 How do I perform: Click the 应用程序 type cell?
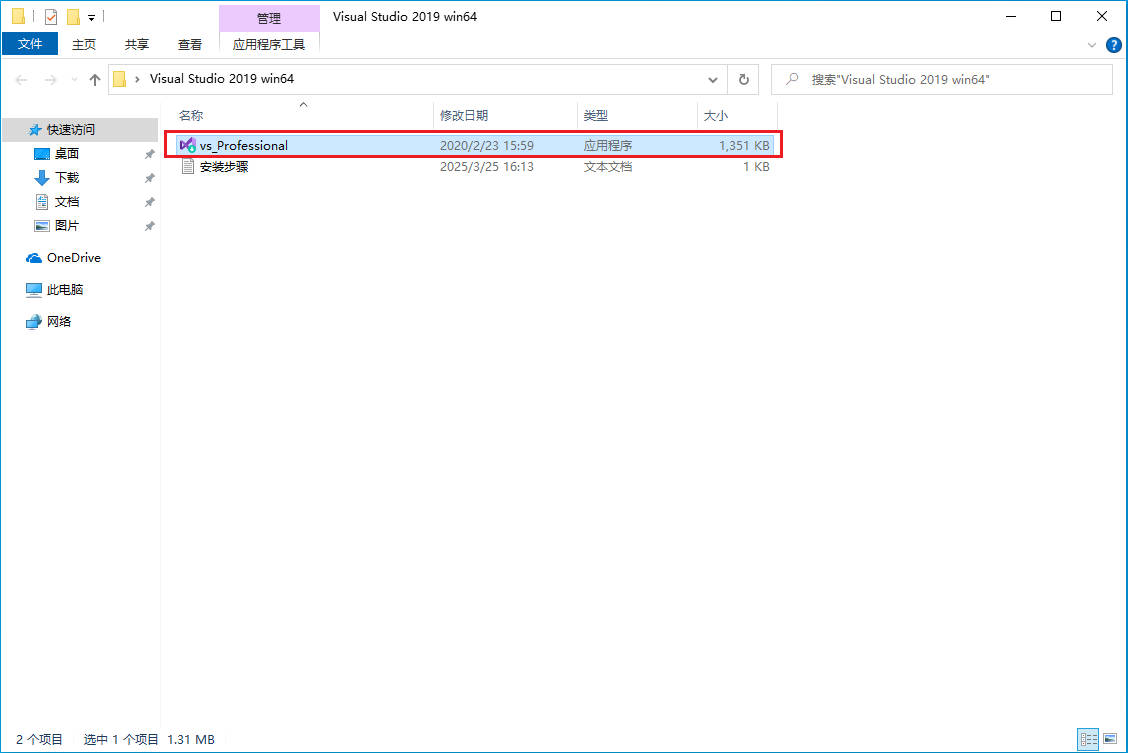click(x=608, y=145)
